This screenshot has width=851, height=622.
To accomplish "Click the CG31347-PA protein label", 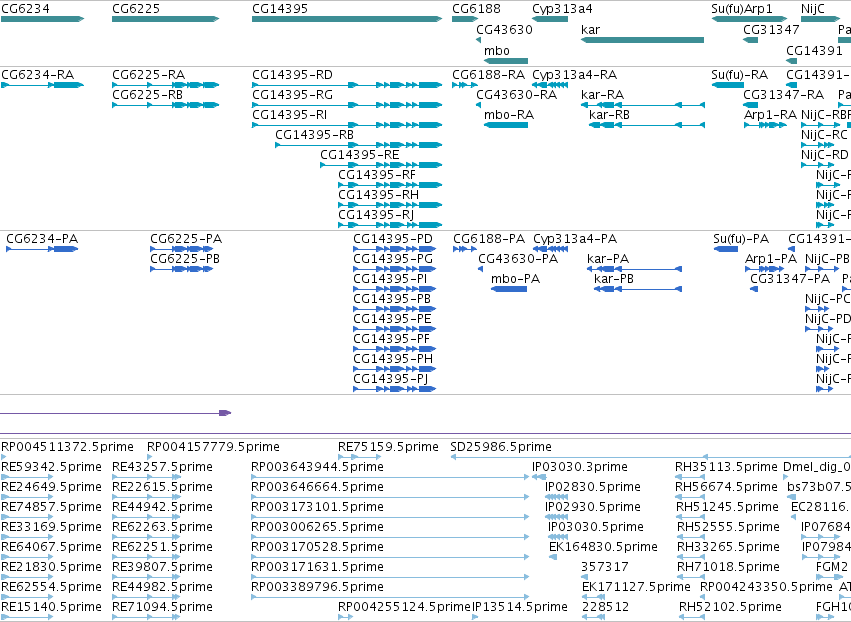I will pos(790,279).
